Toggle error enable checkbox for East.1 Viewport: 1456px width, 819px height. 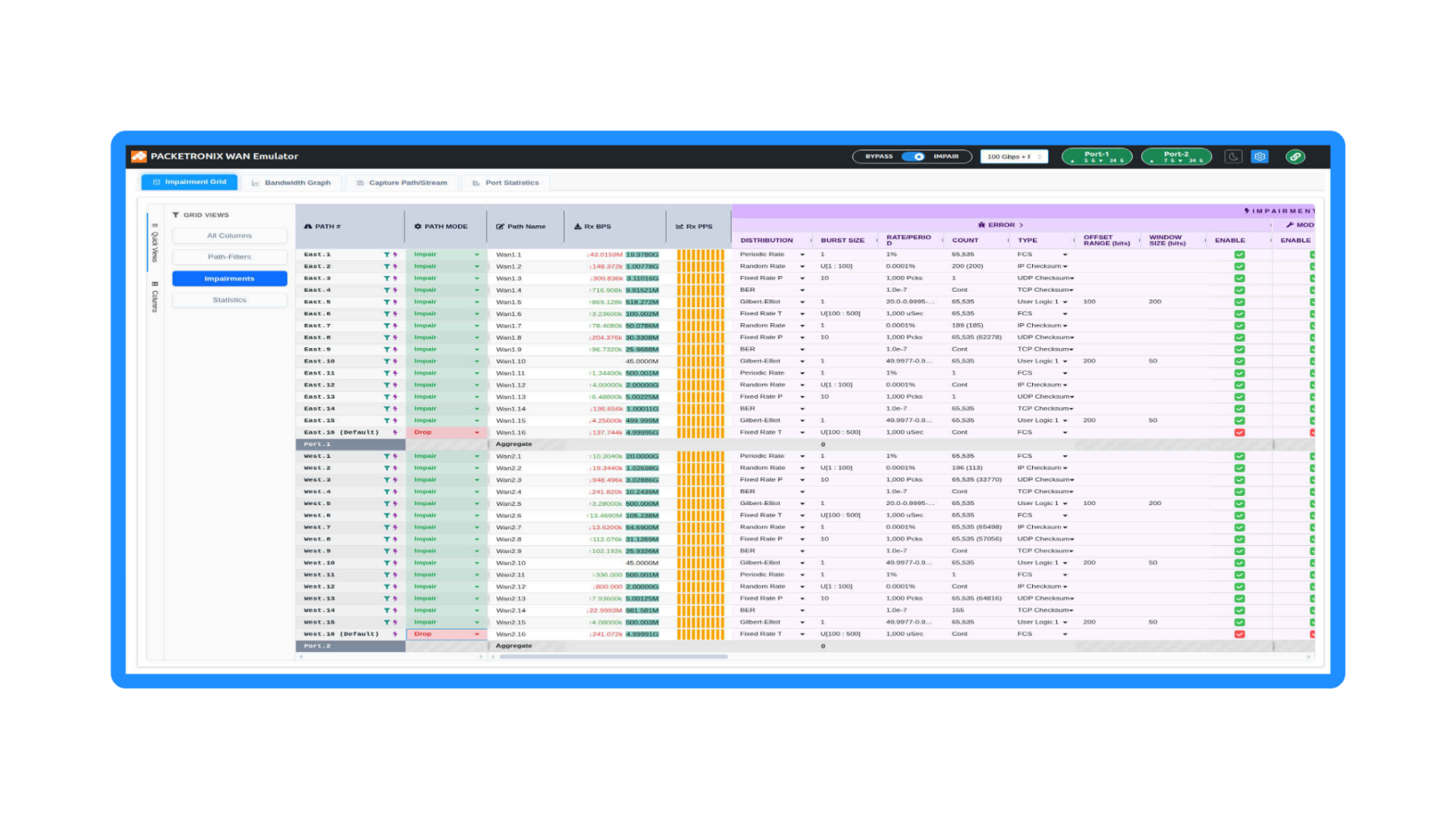click(x=1239, y=255)
